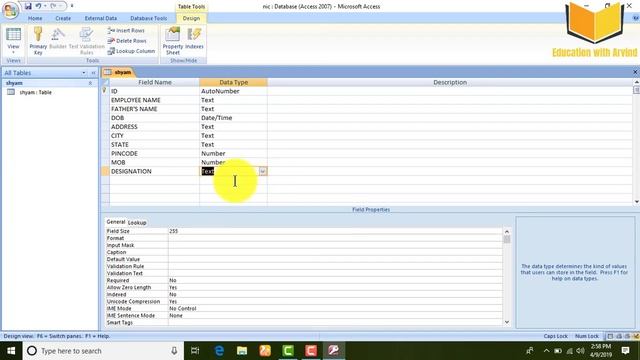Open All Tables navigation dropdown
This screenshot has height=360, width=640.
click(84, 73)
